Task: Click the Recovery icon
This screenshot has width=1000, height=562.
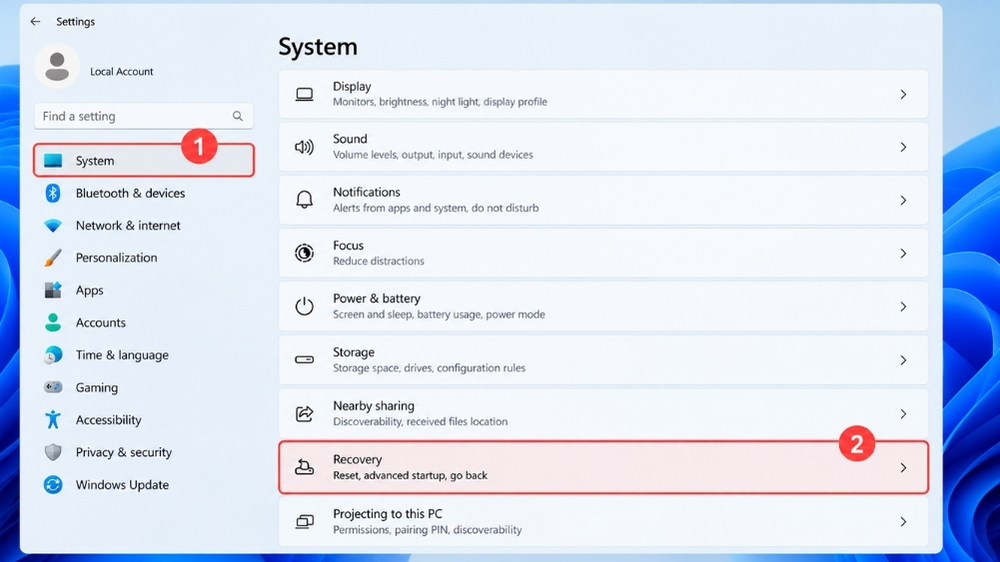Action: click(x=304, y=467)
